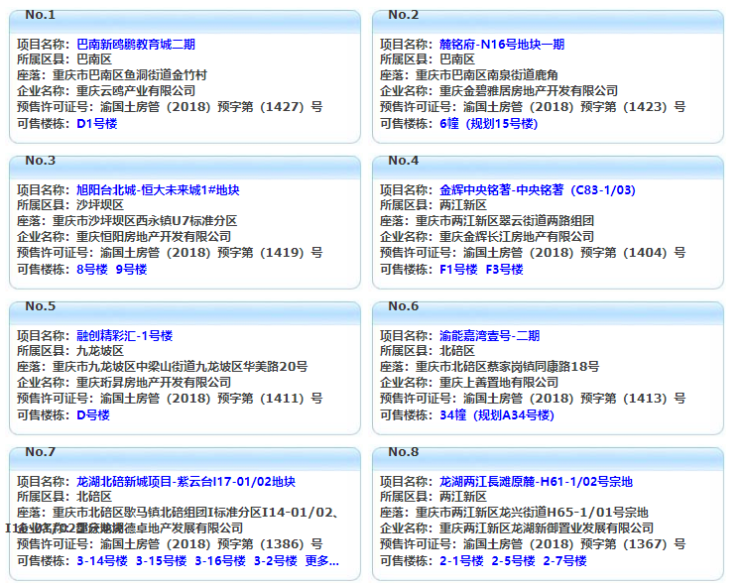Open project 渝能嘉湾壹号-二期

point(489,336)
